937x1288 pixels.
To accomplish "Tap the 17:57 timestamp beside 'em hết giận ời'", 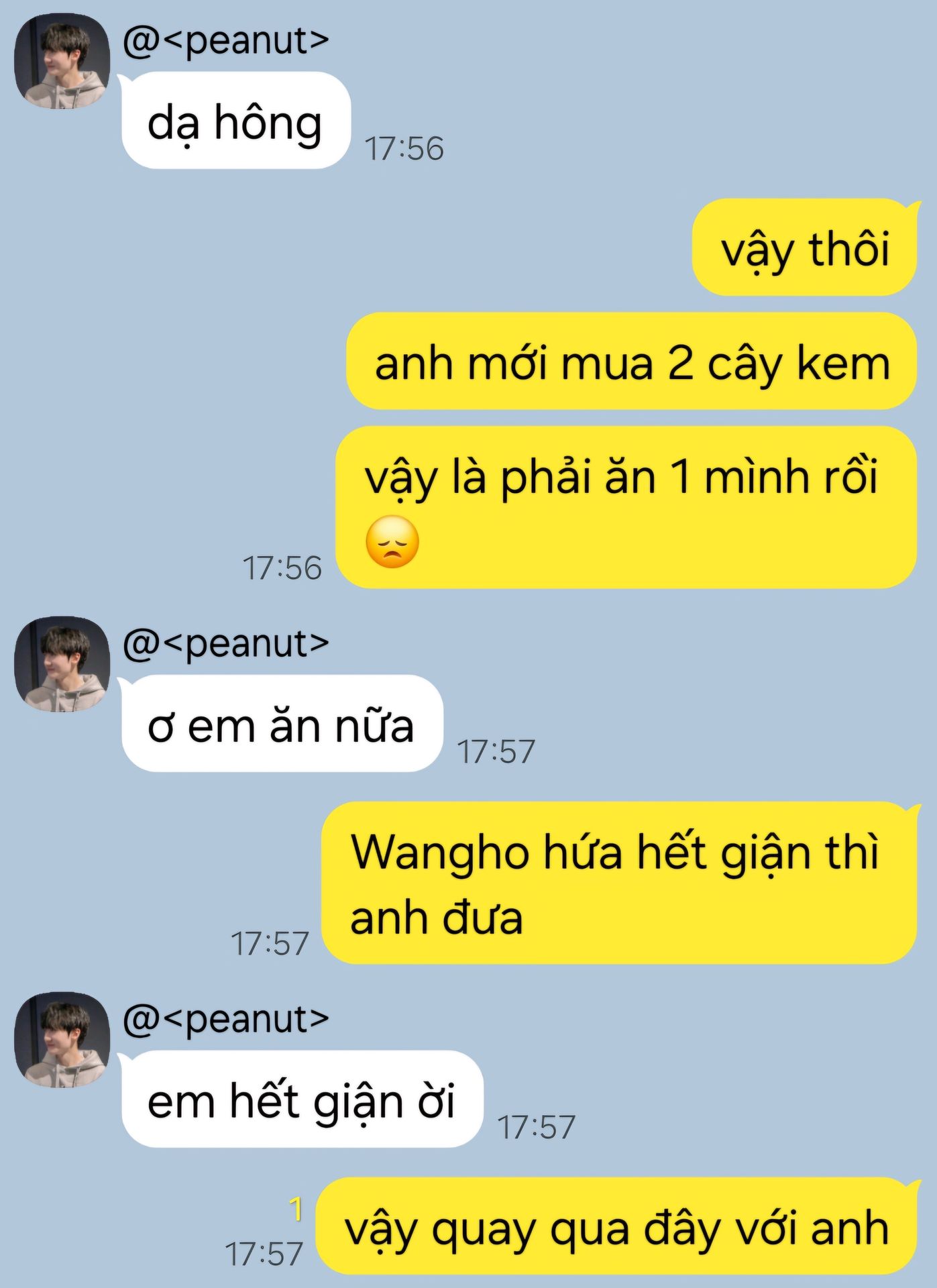I will tap(537, 1127).
